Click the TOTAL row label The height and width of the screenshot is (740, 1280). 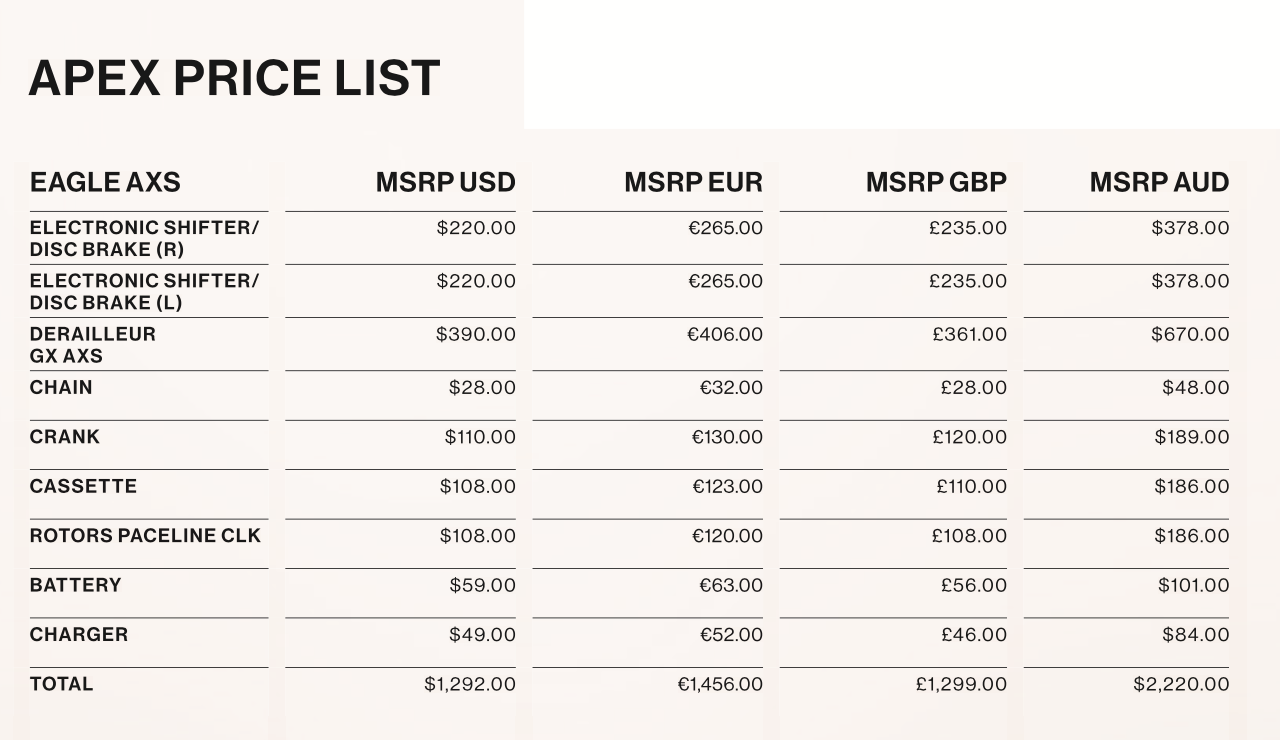[61, 684]
